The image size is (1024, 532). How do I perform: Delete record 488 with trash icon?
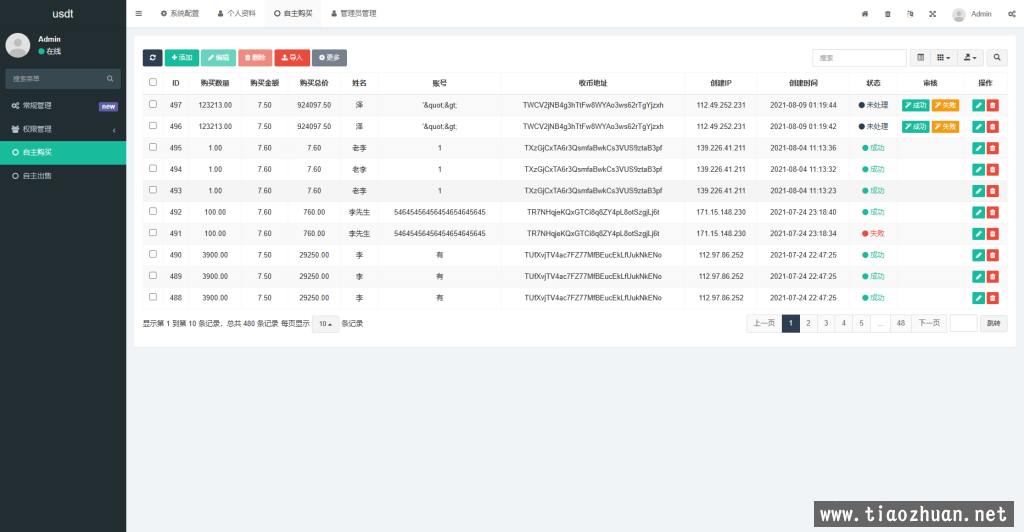(x=993, y=298)
